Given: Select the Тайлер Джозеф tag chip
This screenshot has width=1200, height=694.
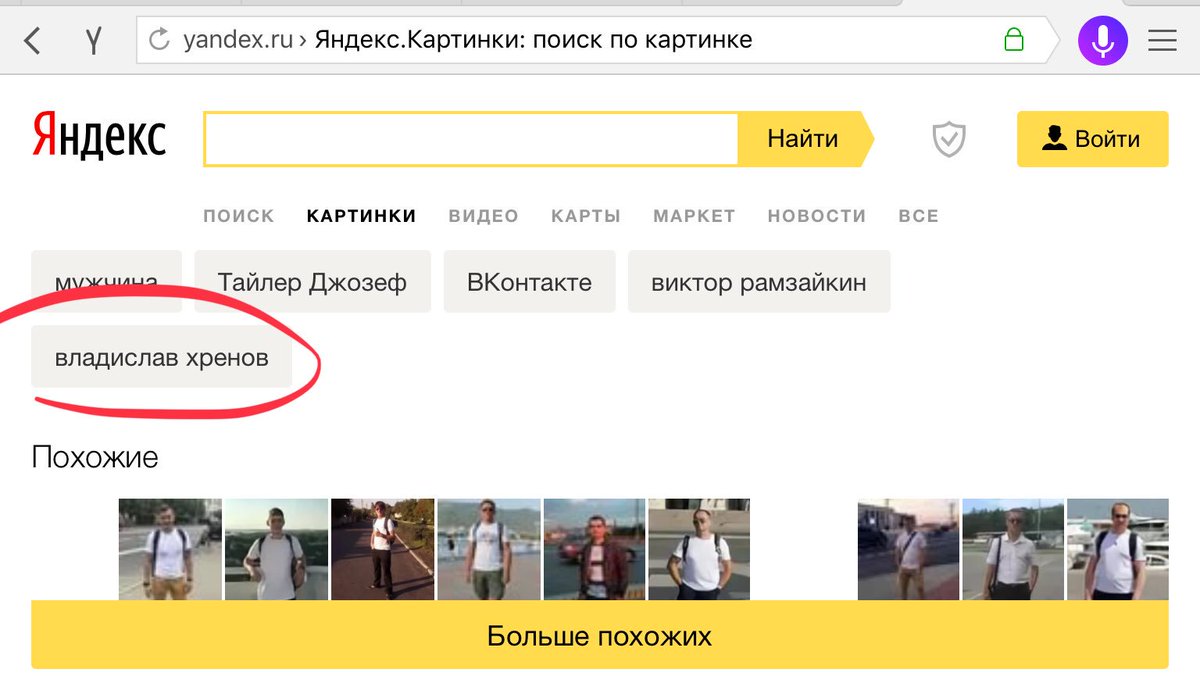Looking at the screenshot, I should click(x=312, y=281).
